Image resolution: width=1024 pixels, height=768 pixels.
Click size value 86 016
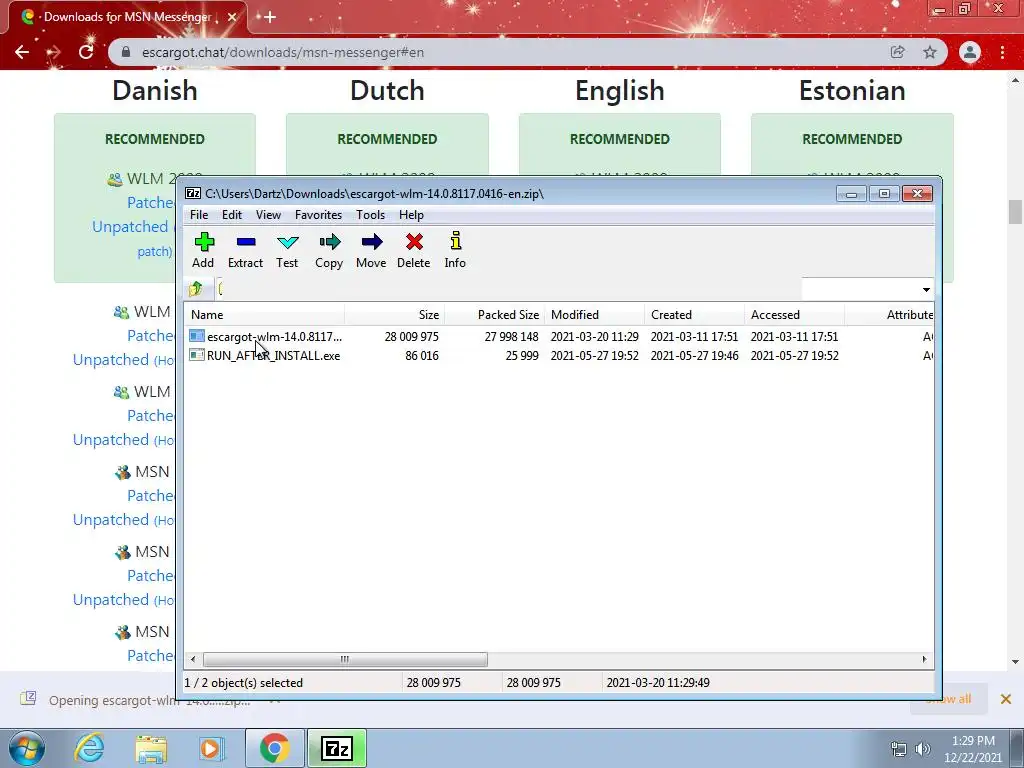coord(422,356)
